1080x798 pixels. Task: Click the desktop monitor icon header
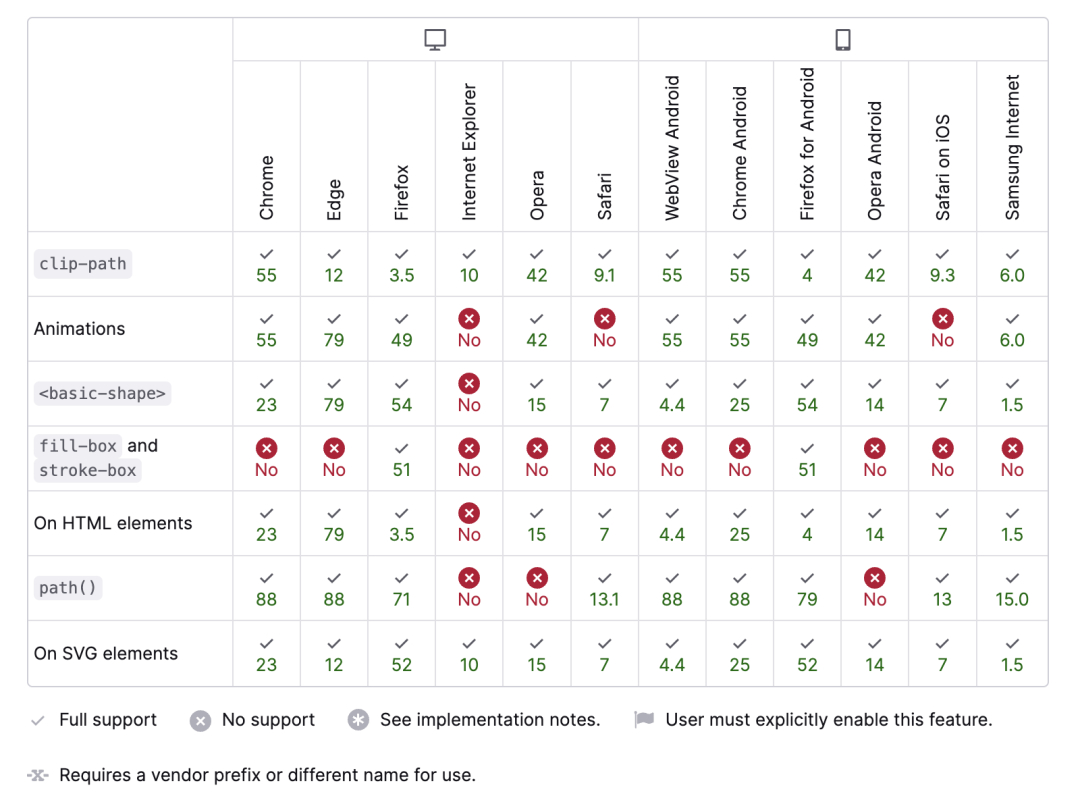point(435,40)
